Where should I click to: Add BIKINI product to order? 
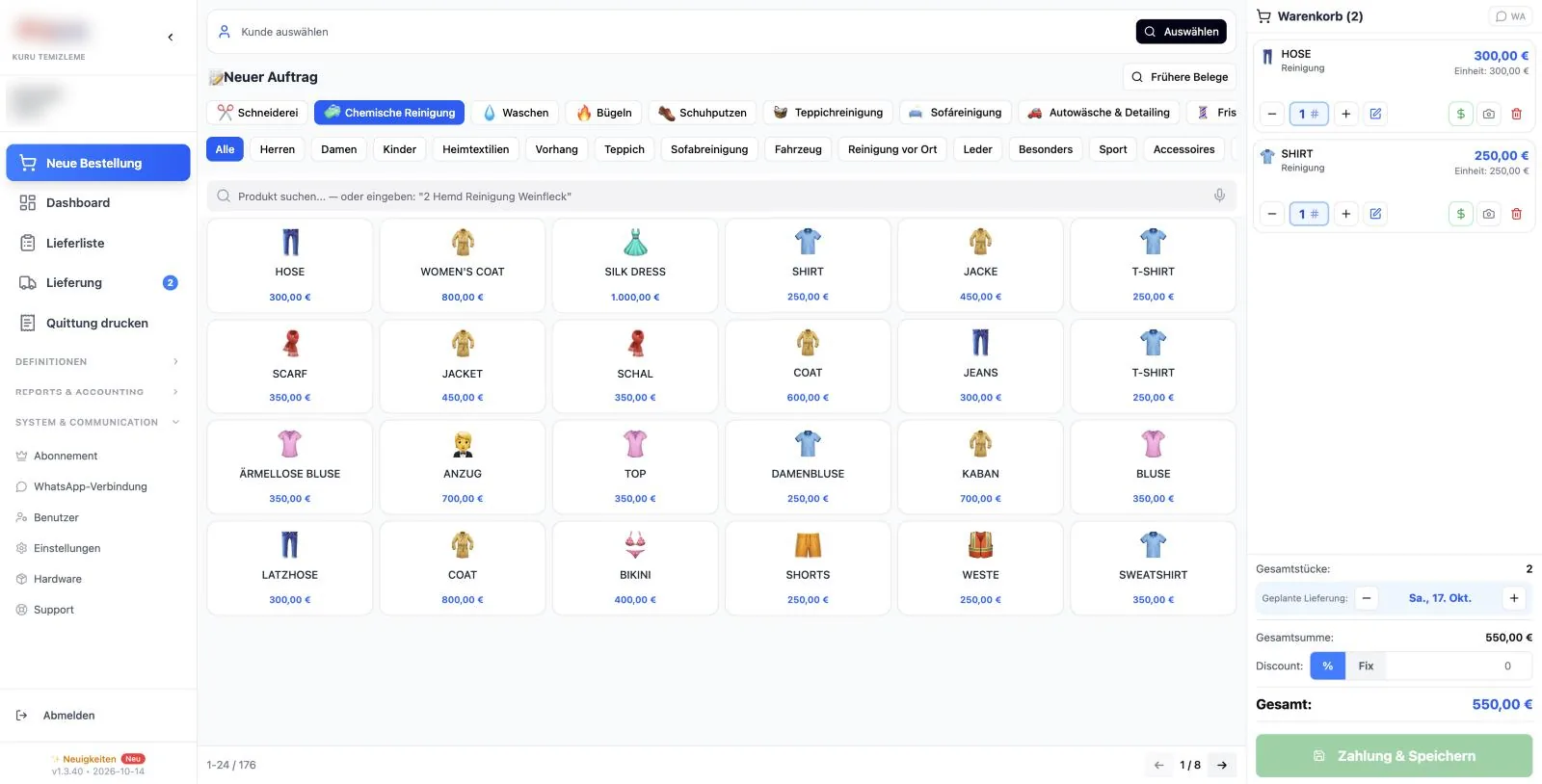[x=635, y=568]
